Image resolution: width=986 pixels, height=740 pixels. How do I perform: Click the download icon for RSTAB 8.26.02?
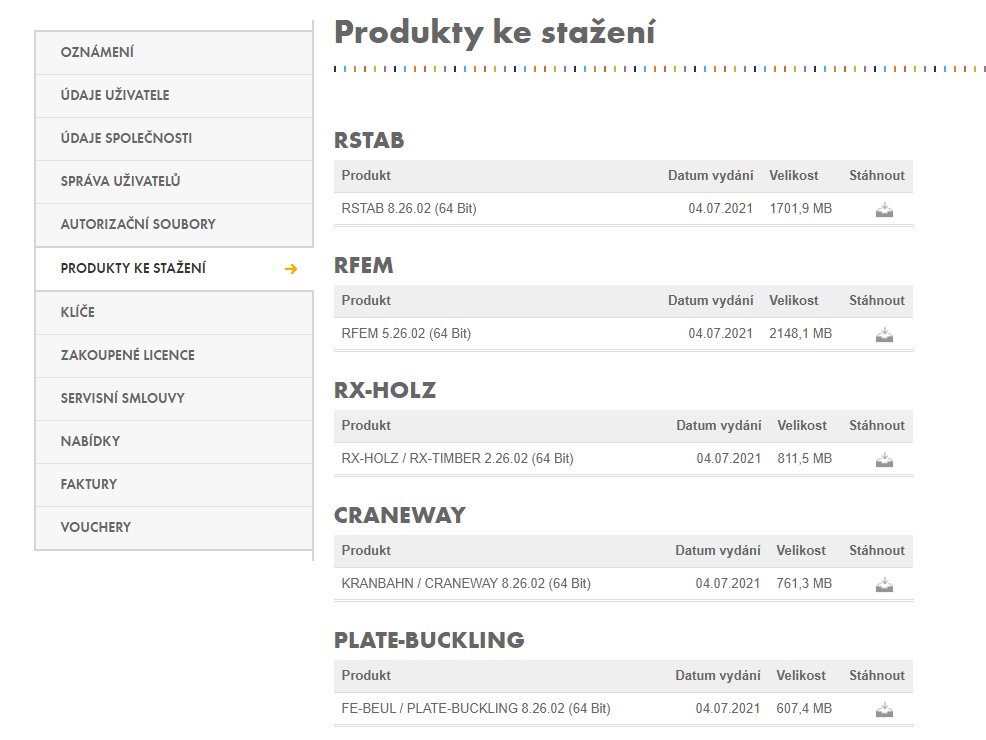click(884, 210)
